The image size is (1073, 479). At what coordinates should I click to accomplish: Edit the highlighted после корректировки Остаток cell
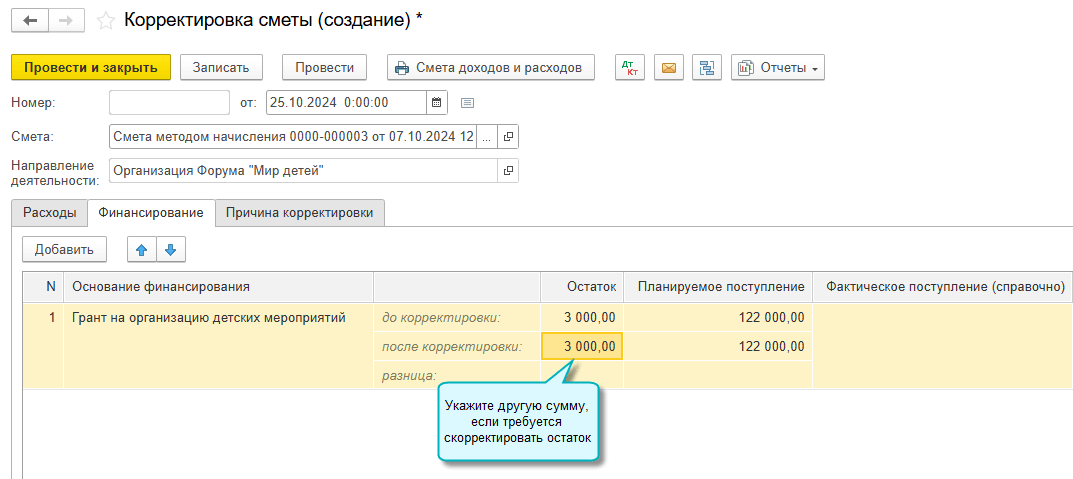pos(582,346)
